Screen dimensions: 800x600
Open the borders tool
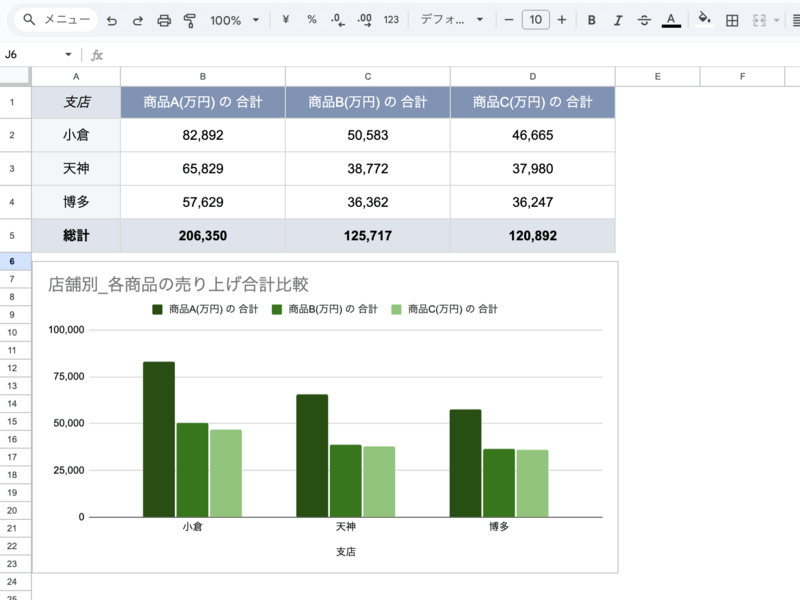(x=732, y=20)
